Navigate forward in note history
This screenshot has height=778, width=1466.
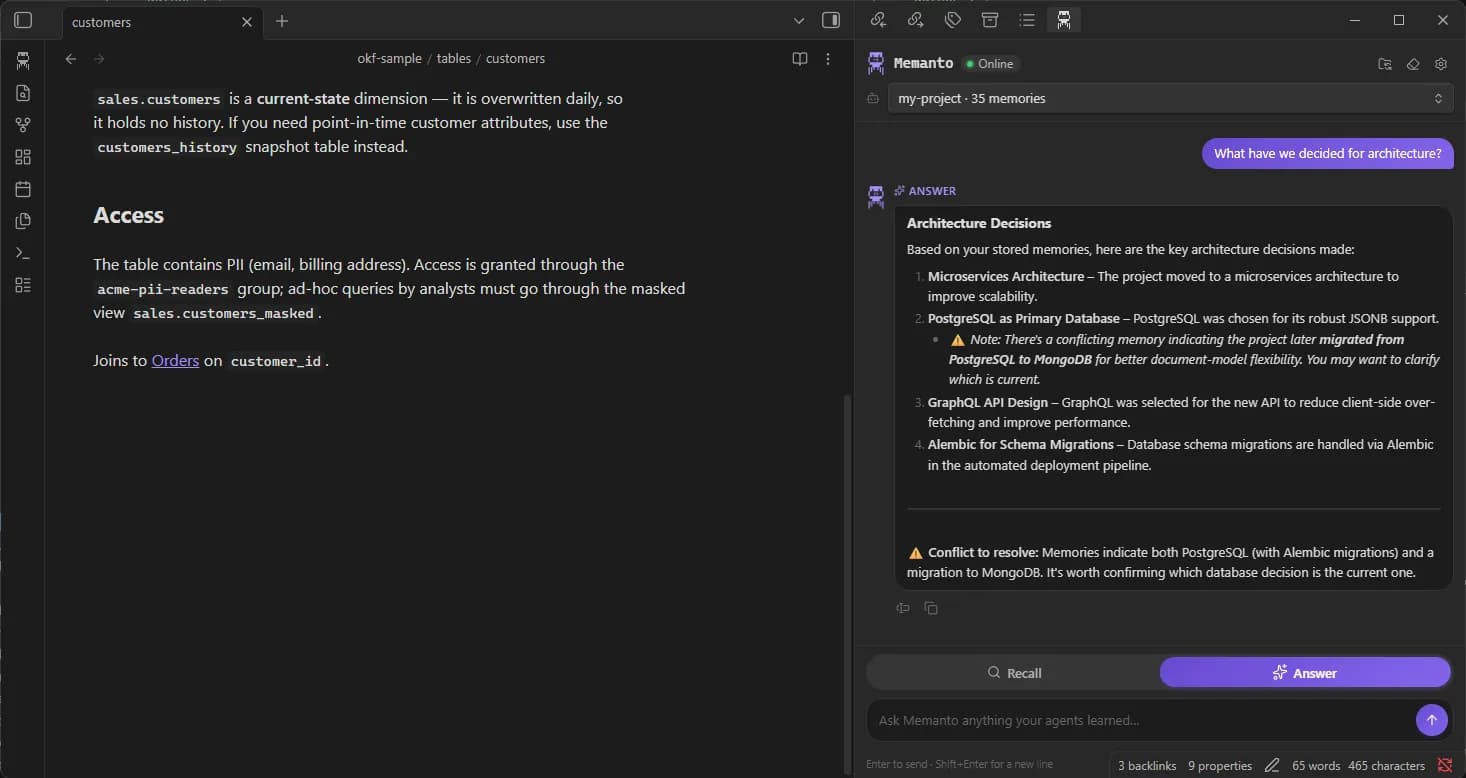coord(99,59)
